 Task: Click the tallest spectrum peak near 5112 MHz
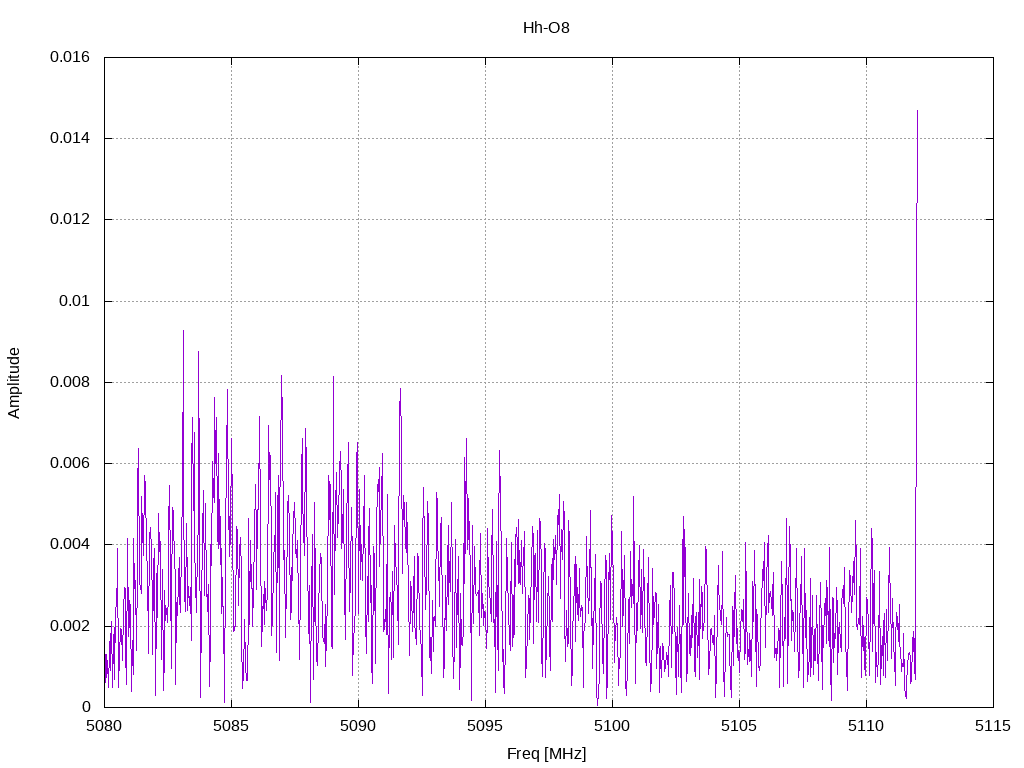pos(917,112)
